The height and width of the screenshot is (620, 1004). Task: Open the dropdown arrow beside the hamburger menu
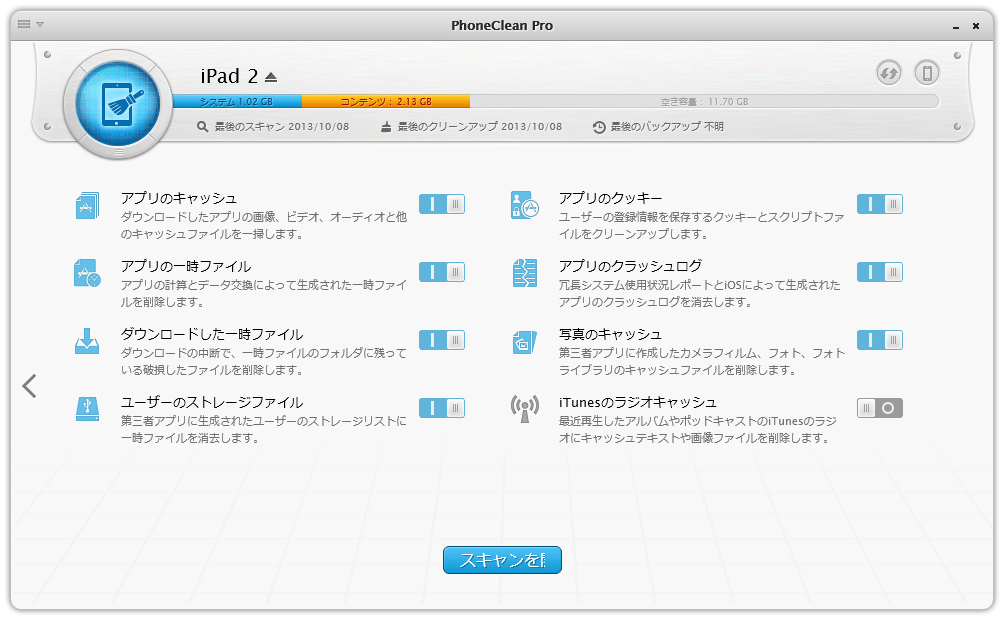point(40,25)
